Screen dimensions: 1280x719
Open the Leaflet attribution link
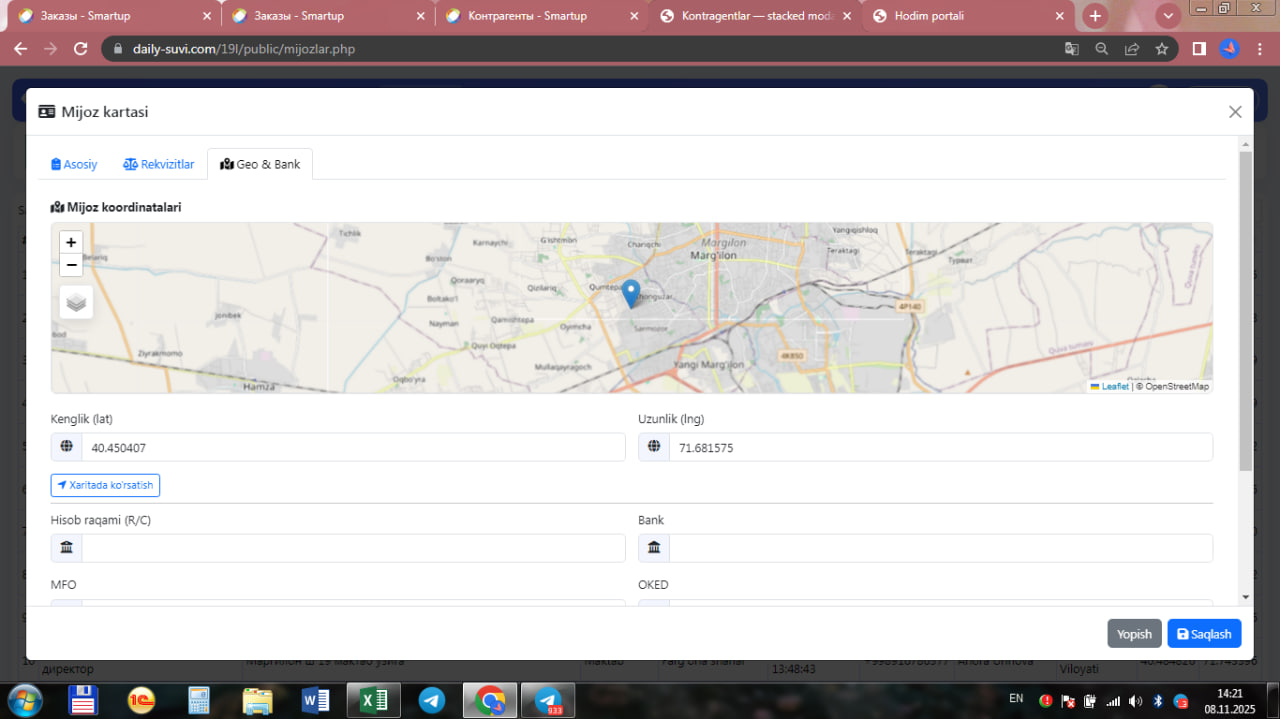click(x=1114, y=386)
